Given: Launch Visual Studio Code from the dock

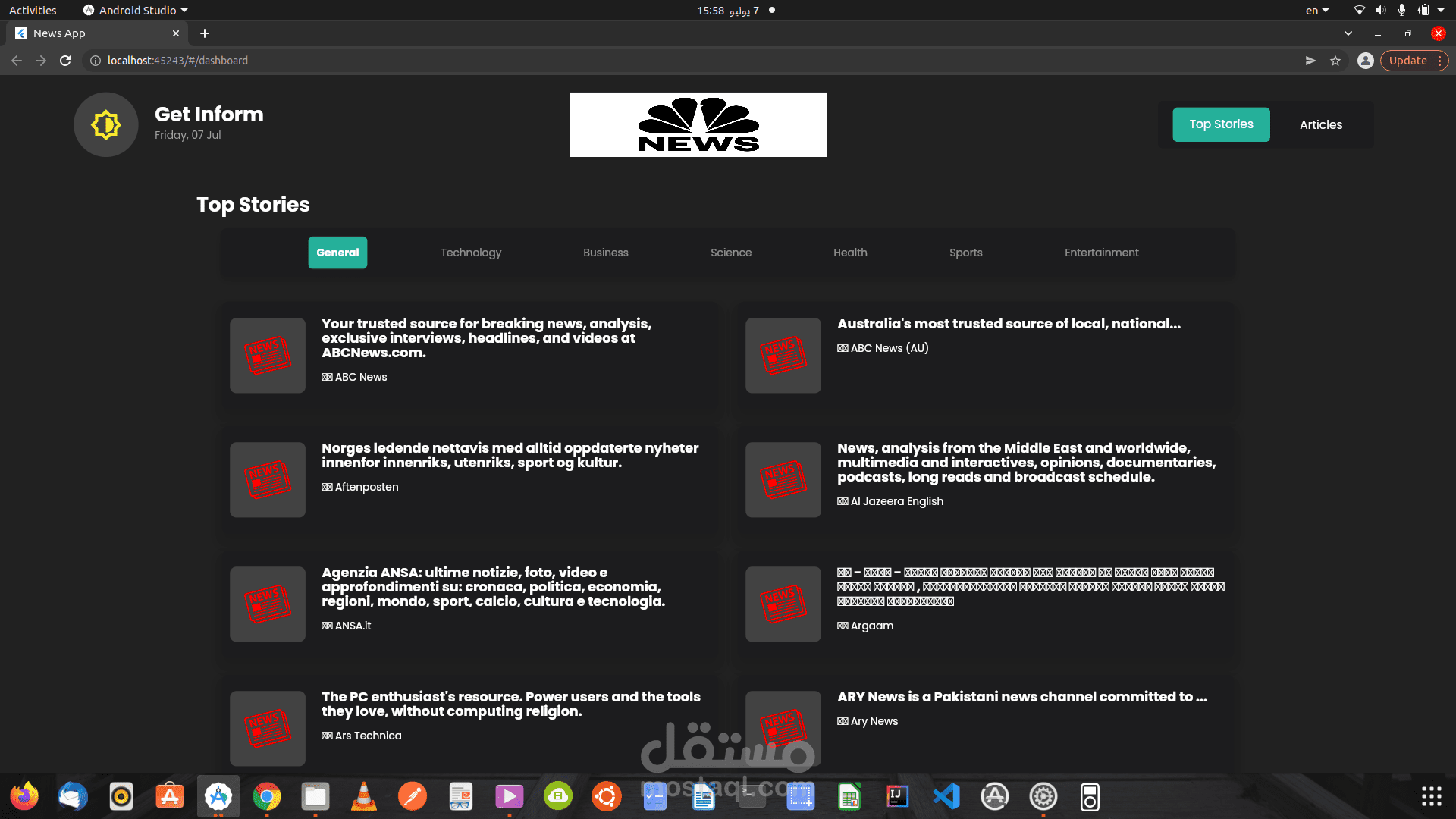Looking at the screenshot, I should [946, 796].
